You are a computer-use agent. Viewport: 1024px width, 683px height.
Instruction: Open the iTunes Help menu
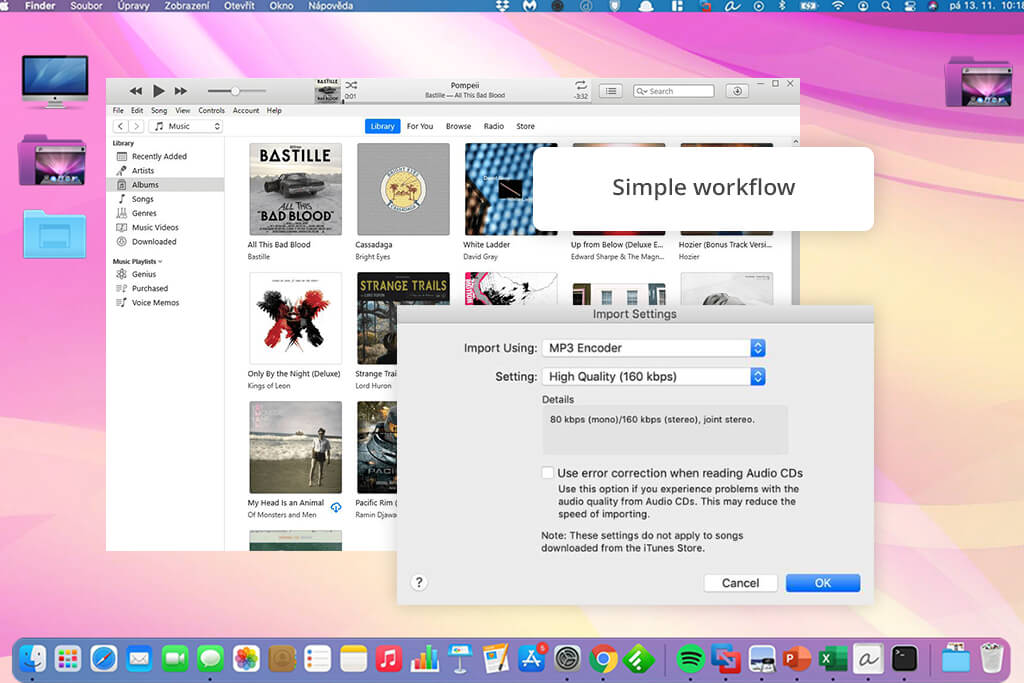[x=274, y=110]
